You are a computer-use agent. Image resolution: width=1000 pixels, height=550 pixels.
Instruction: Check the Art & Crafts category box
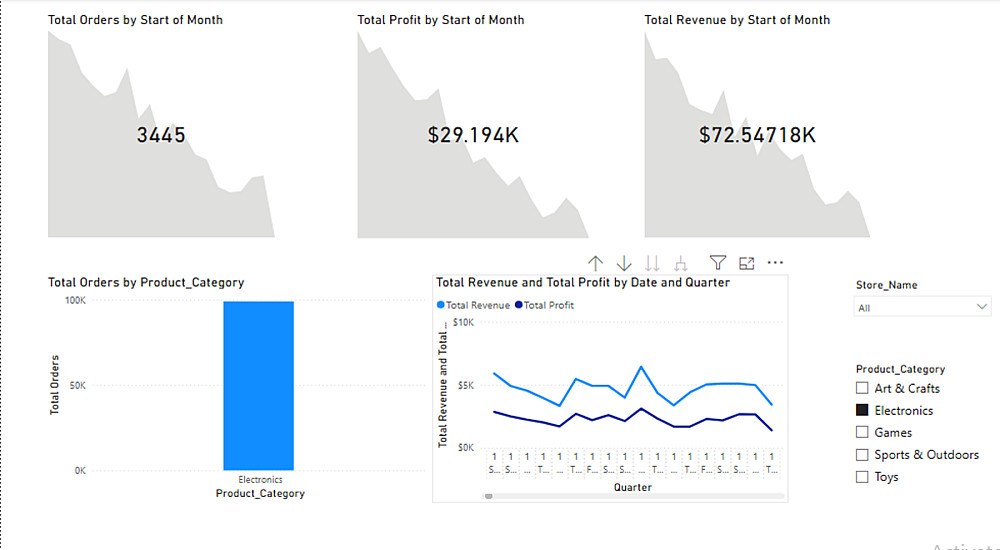click(x=862, y=389)
